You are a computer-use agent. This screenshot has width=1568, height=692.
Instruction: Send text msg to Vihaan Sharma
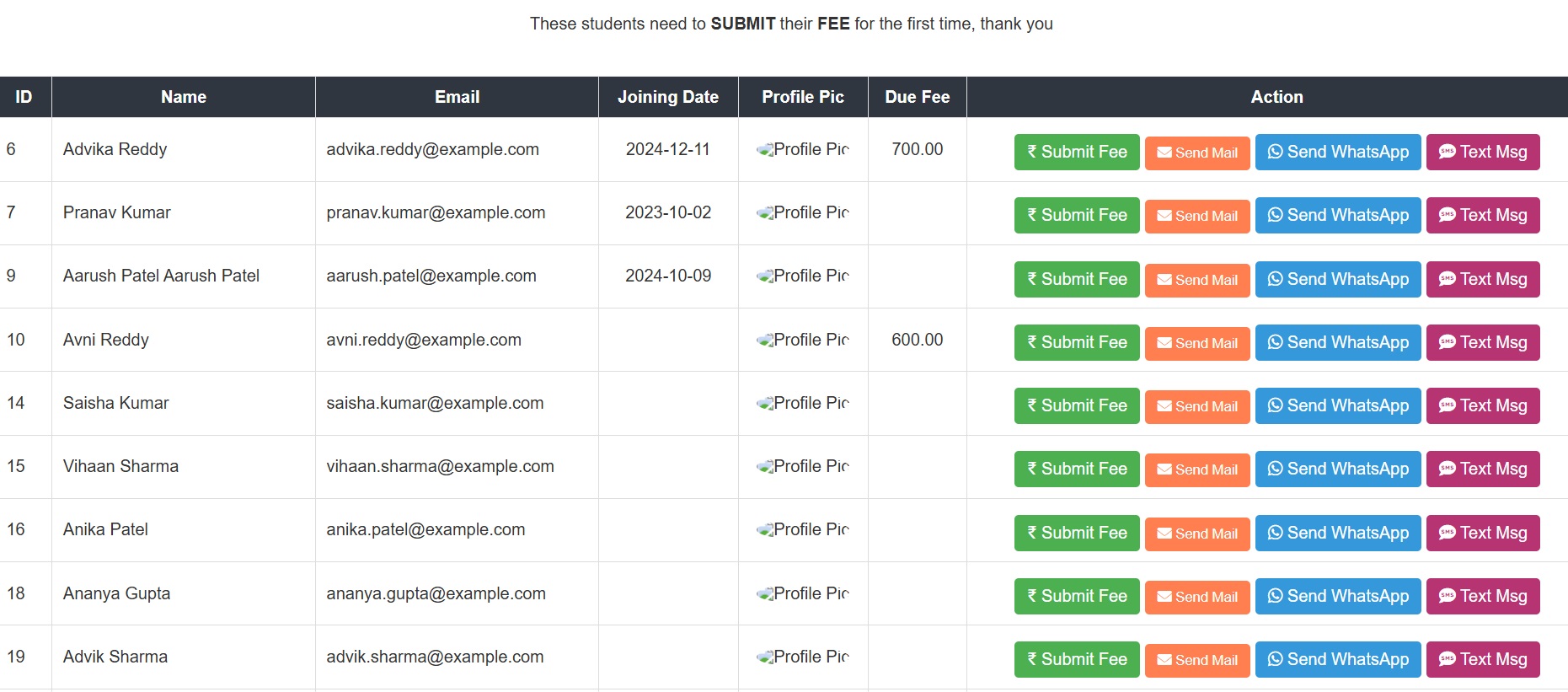click(1483, 469)
